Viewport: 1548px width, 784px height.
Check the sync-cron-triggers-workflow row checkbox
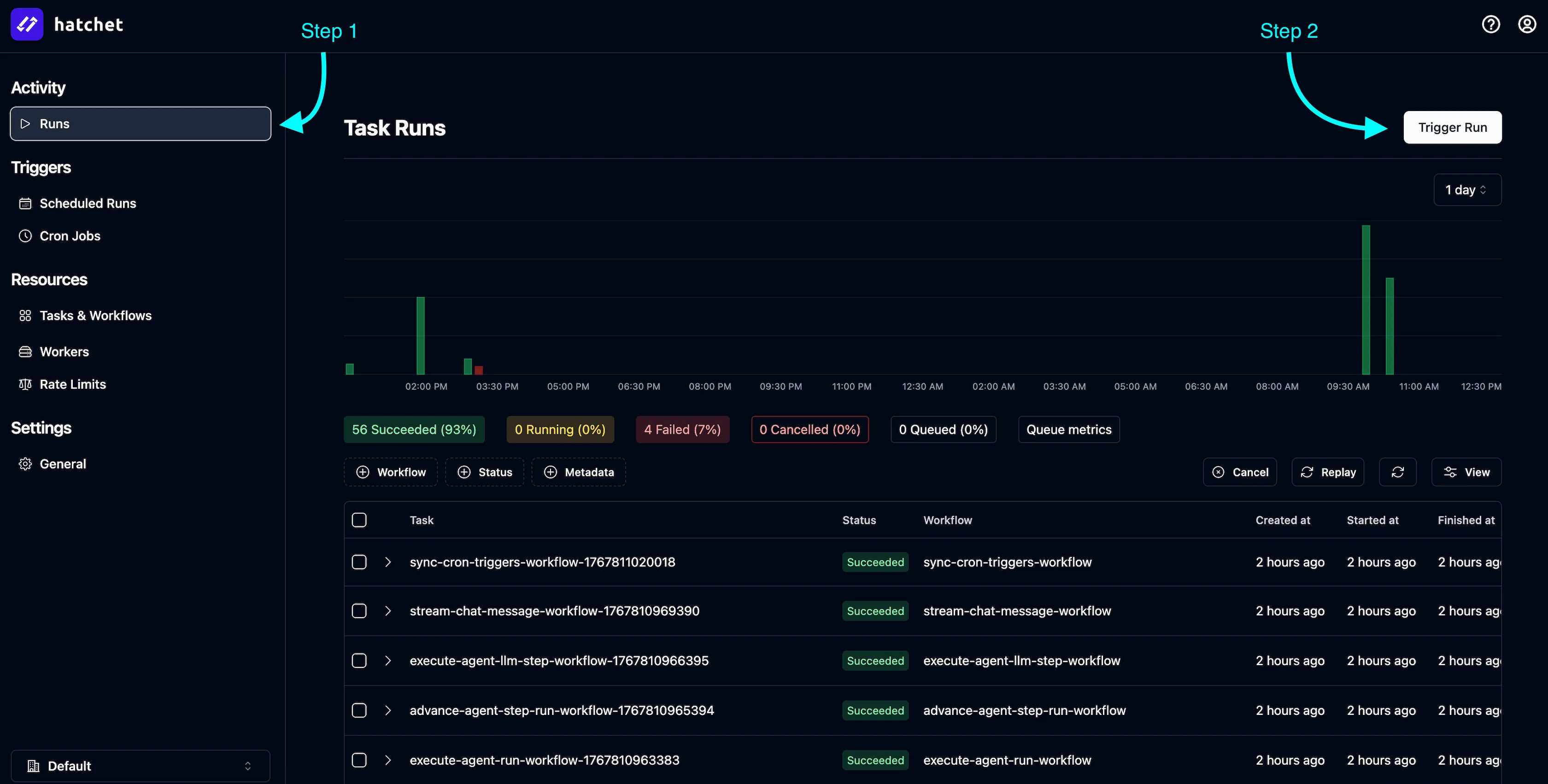[359, 562]
